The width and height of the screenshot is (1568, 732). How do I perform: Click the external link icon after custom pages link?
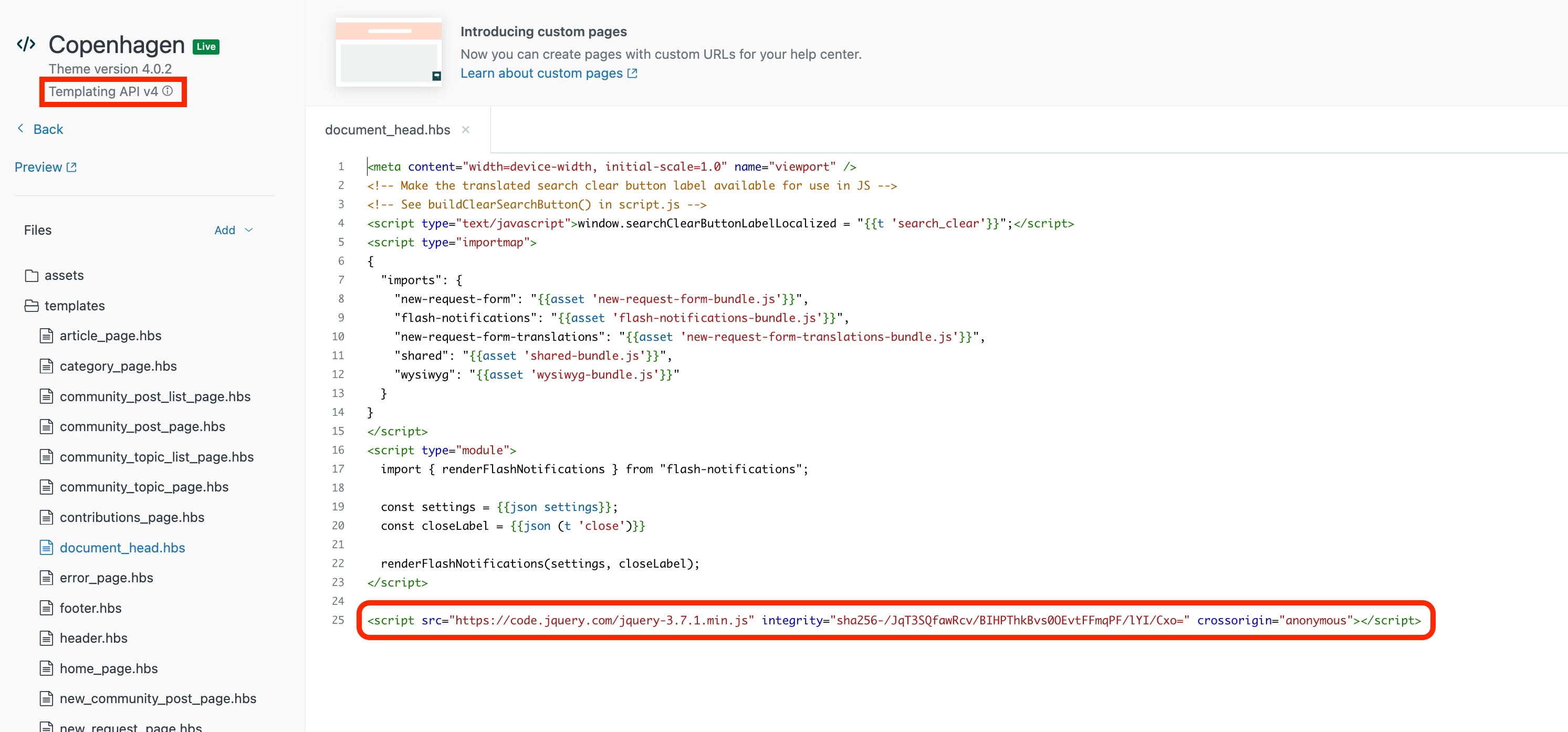tap(632, 74)
